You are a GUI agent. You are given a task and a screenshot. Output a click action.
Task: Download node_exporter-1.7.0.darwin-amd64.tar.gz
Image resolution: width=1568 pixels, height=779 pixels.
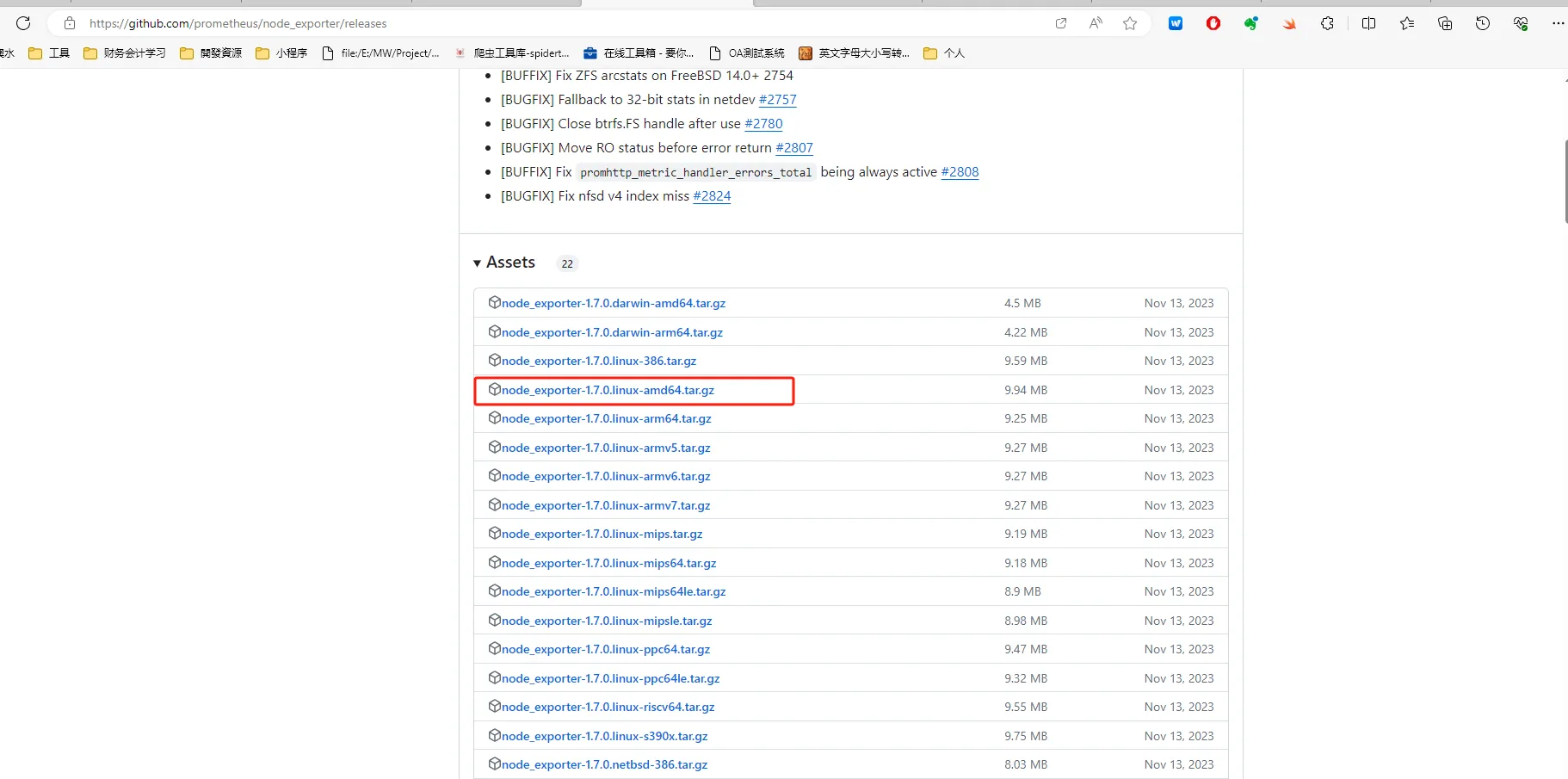(614, 303)
